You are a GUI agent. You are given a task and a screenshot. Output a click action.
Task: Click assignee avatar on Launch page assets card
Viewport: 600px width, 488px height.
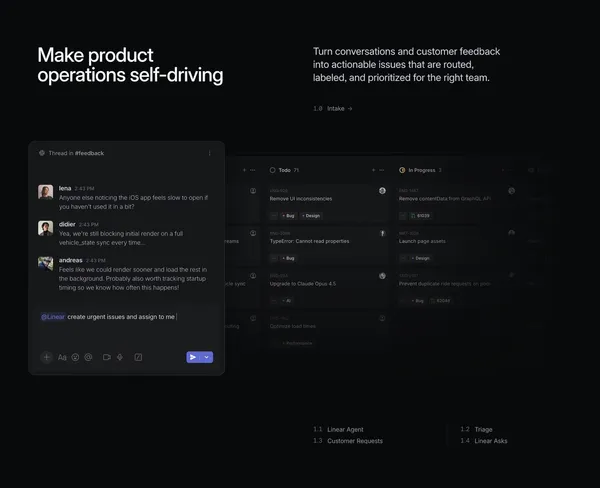click(512, 233)
